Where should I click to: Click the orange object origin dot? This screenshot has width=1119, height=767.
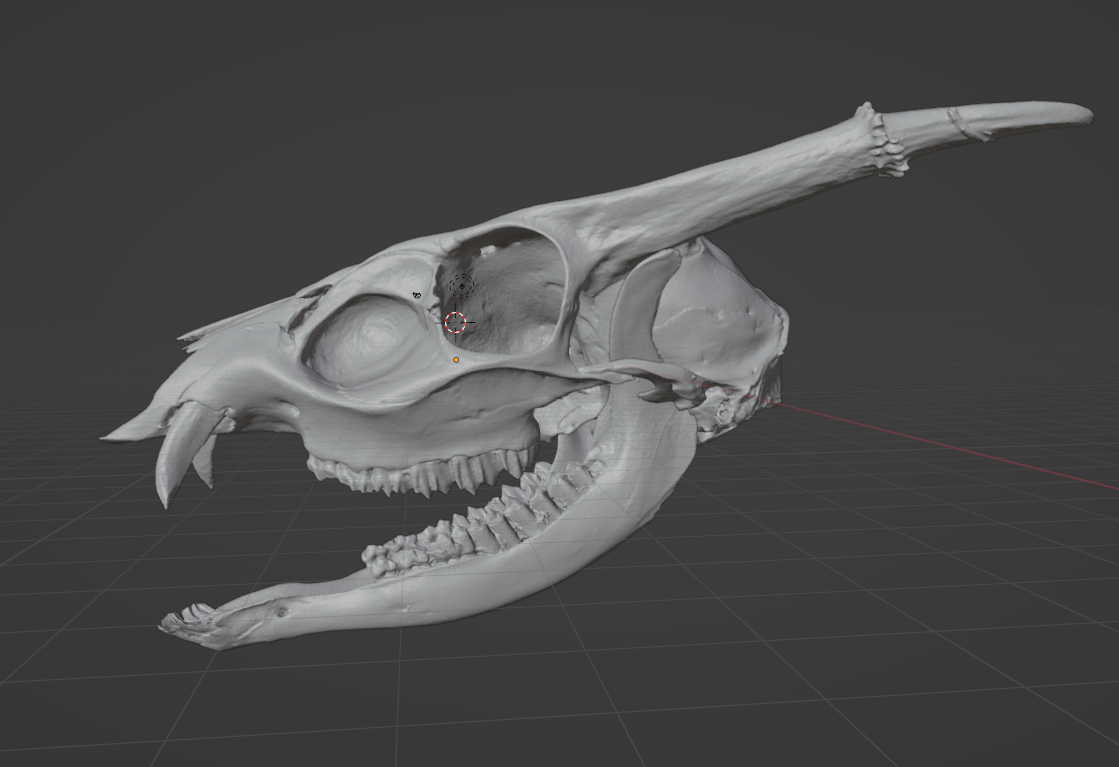tap(456, 360)
